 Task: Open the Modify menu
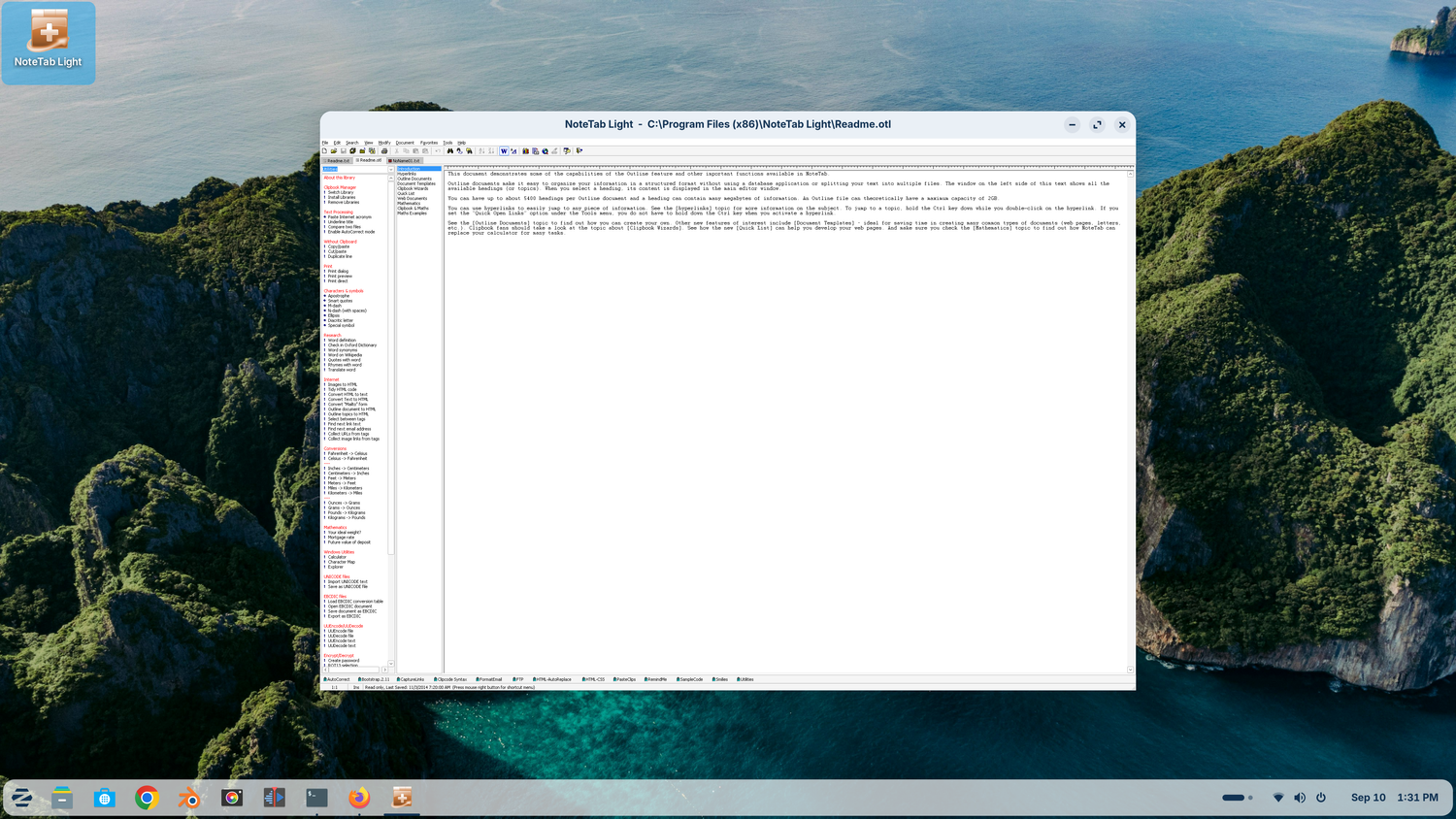[384, 143]
